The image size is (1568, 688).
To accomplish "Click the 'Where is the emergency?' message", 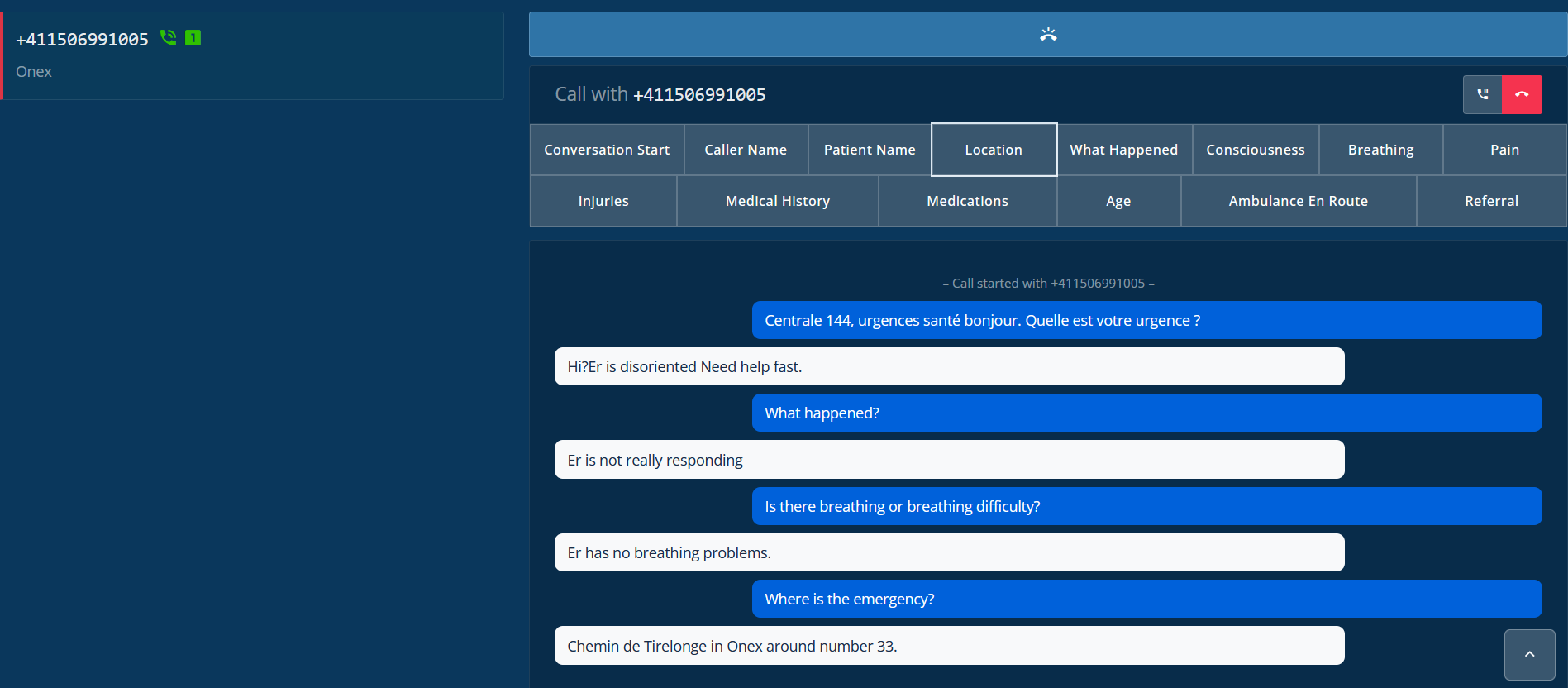I will pyautogui.click(x=1146, y=599).
